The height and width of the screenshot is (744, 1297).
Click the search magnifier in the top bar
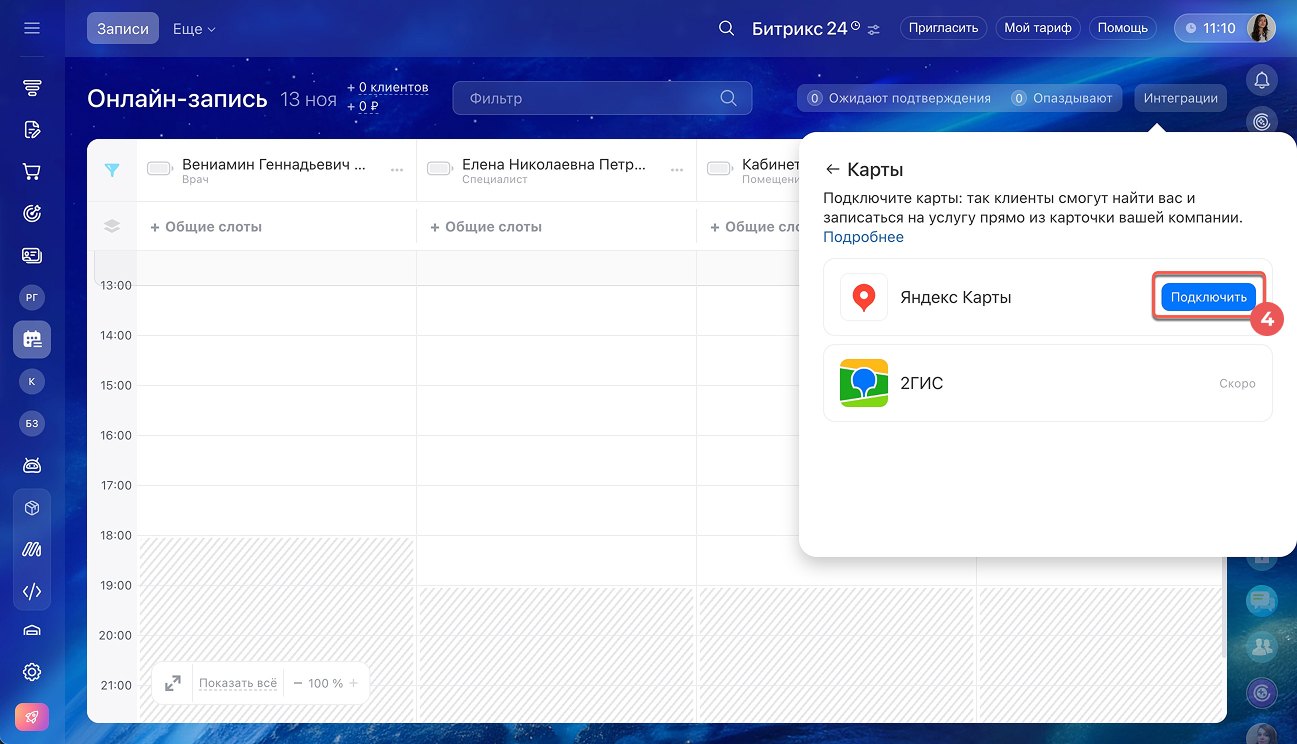(727, 28)
